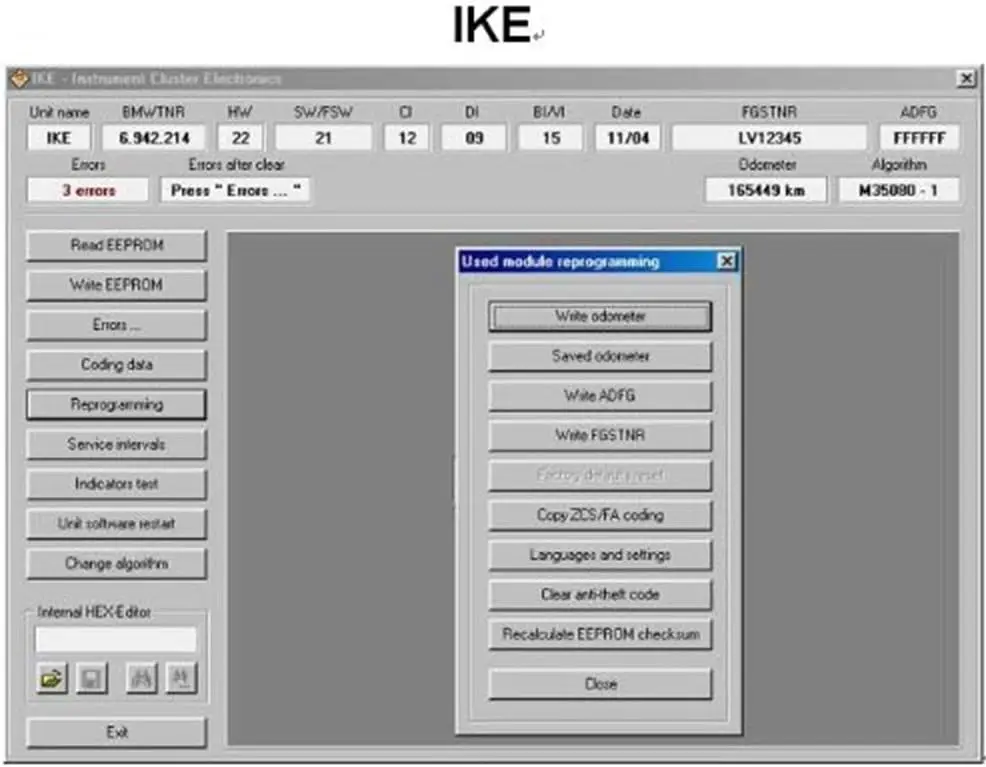Viewport: 986px width, 767px height.
Task: Click Read EEPROM
Action: (x=117, y=245)
